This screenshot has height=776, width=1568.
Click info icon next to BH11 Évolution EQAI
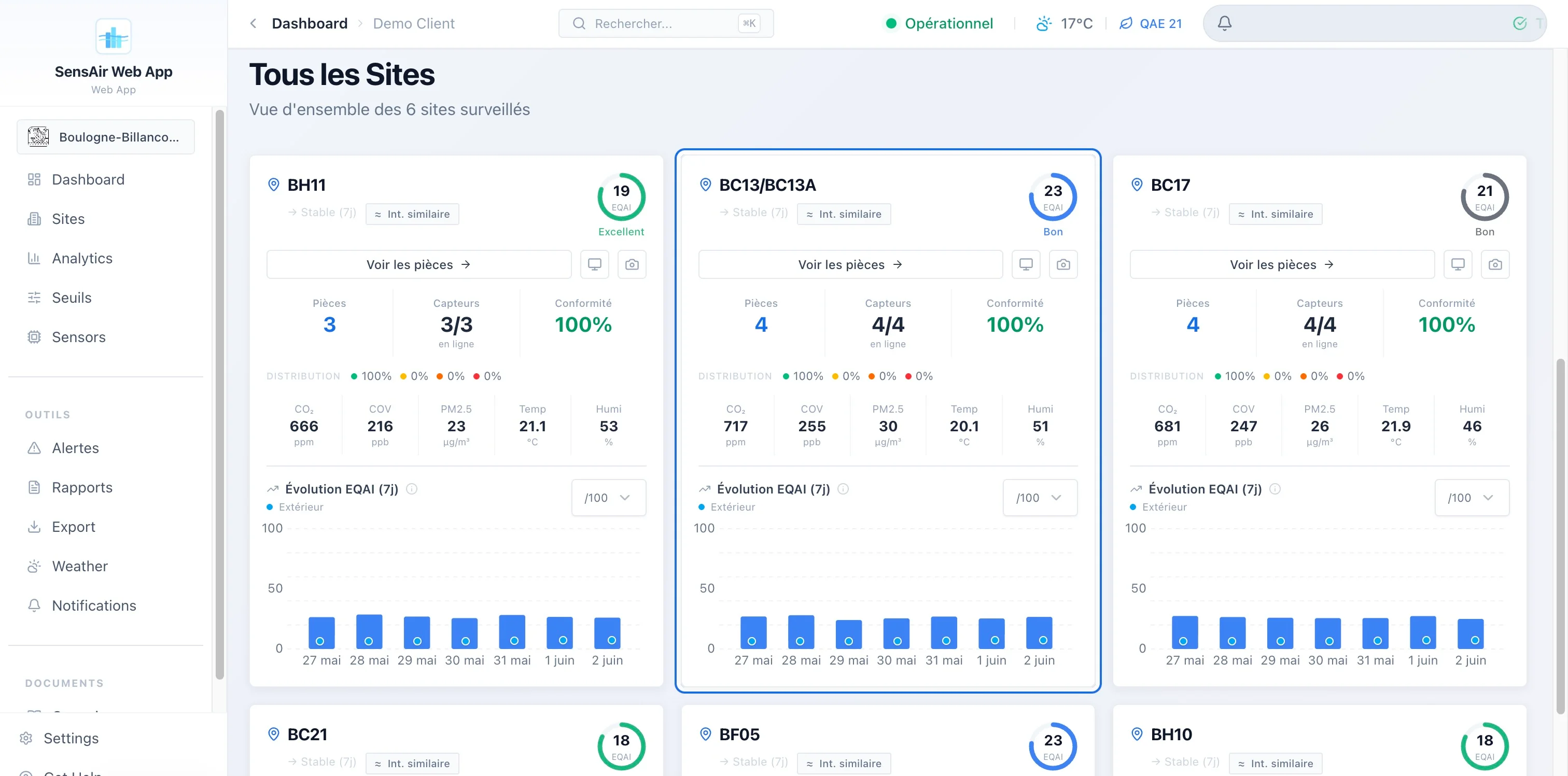pyautogui.click(x=412, y=489)
